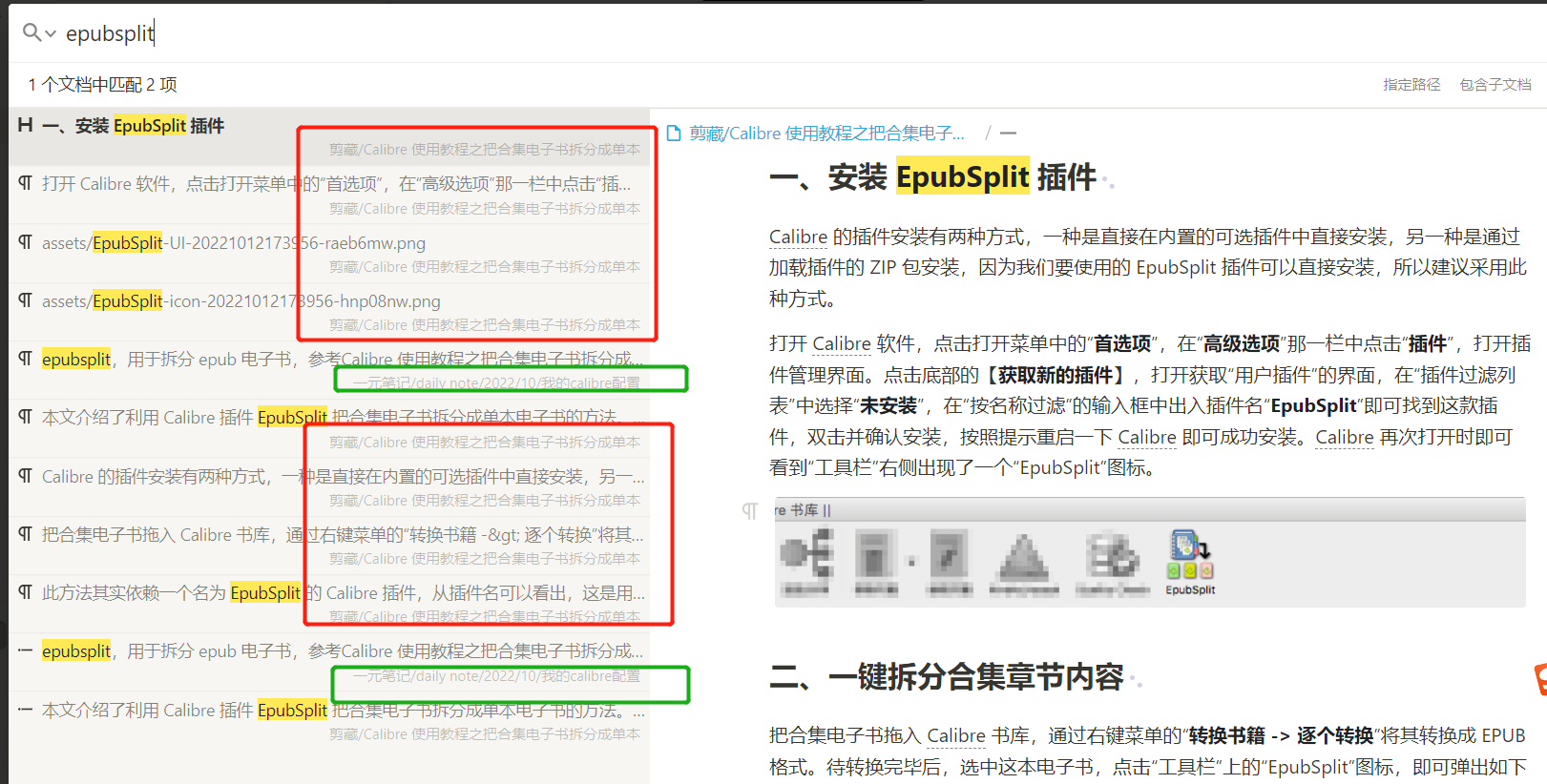Click the paragraph block icon beside the toolbar image
This screenshot has height=784, width=1547.
(x=750, y=510)
